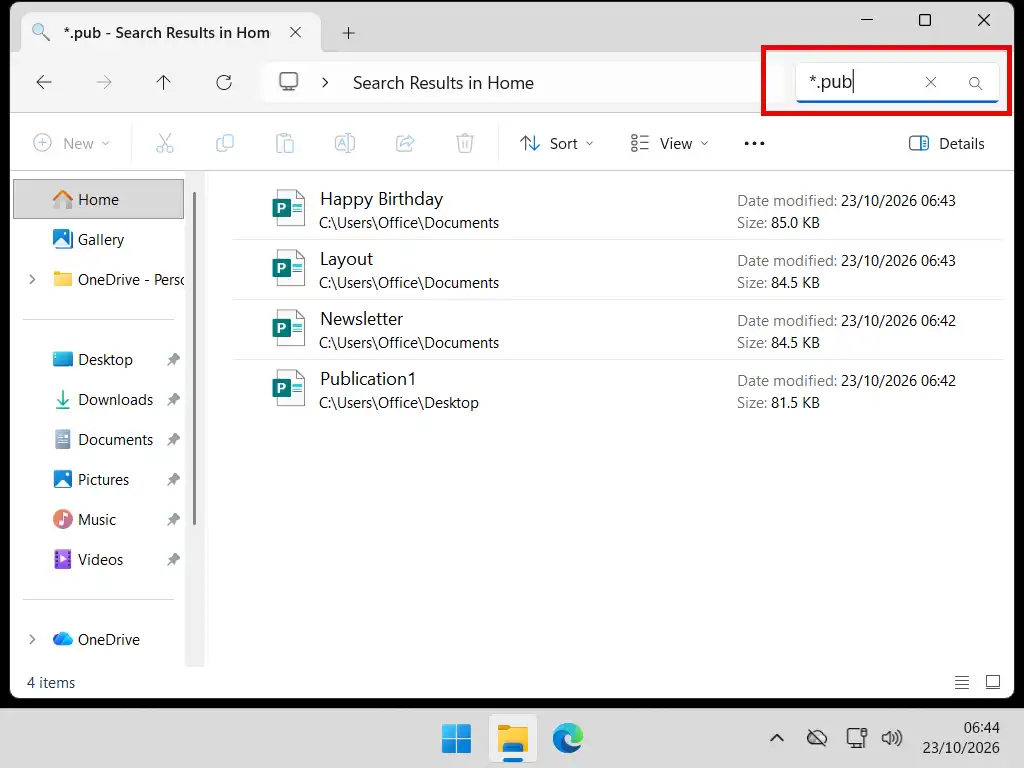Expand the address bar path chevron
This screenshot has height=768, width=1024.
(325, 83)
